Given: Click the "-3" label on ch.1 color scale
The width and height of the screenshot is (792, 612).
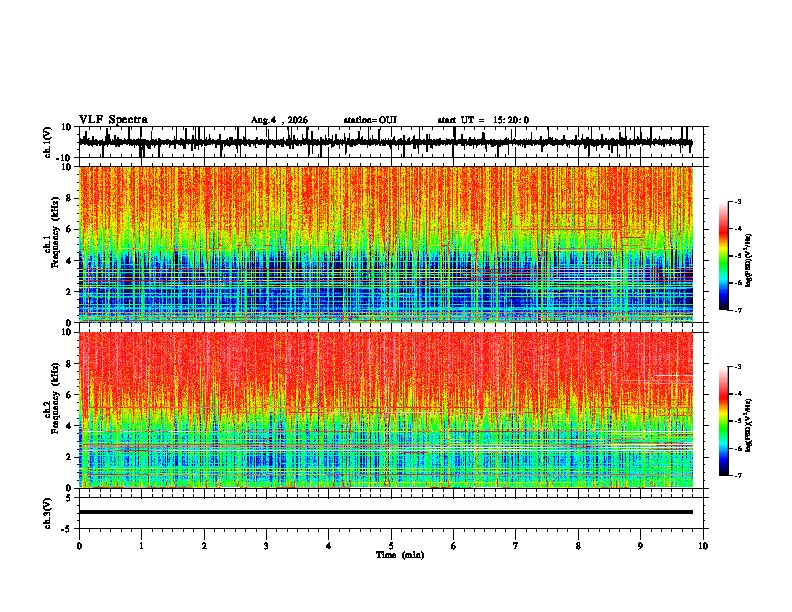Looking at the screenshot, I should tap(738, 201).
